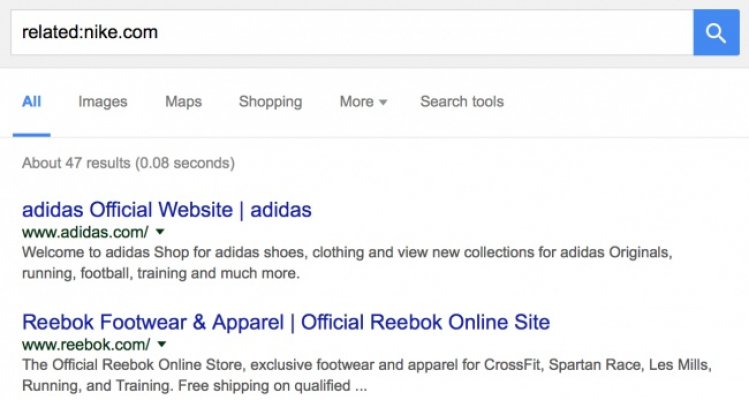Switch to the Images tab
This screenshot has width=749, height=400.
(103, 102)
